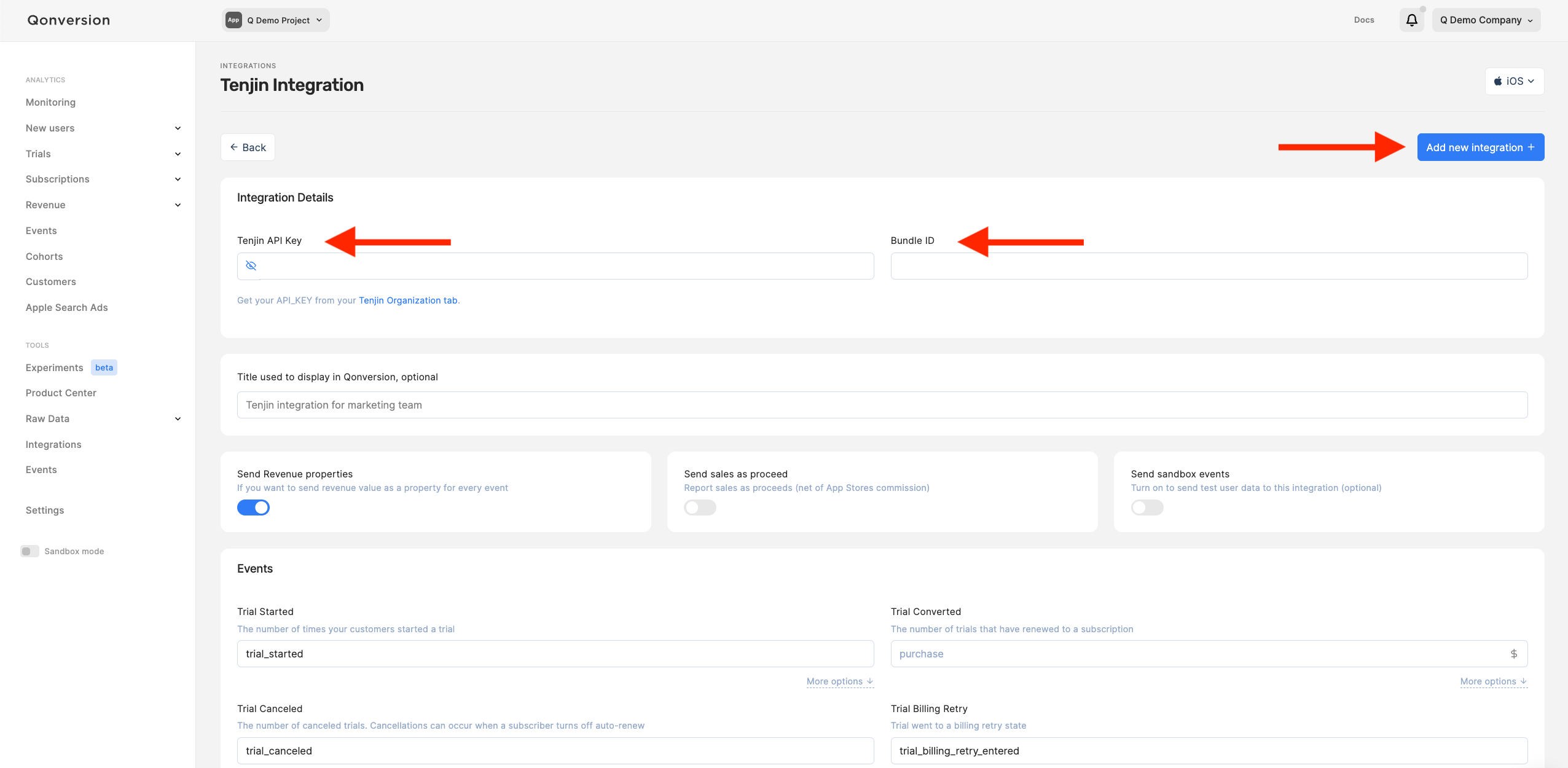Click Add new integration button
The width and height of the screenshot is (1568, 768).
point(1480,147)
